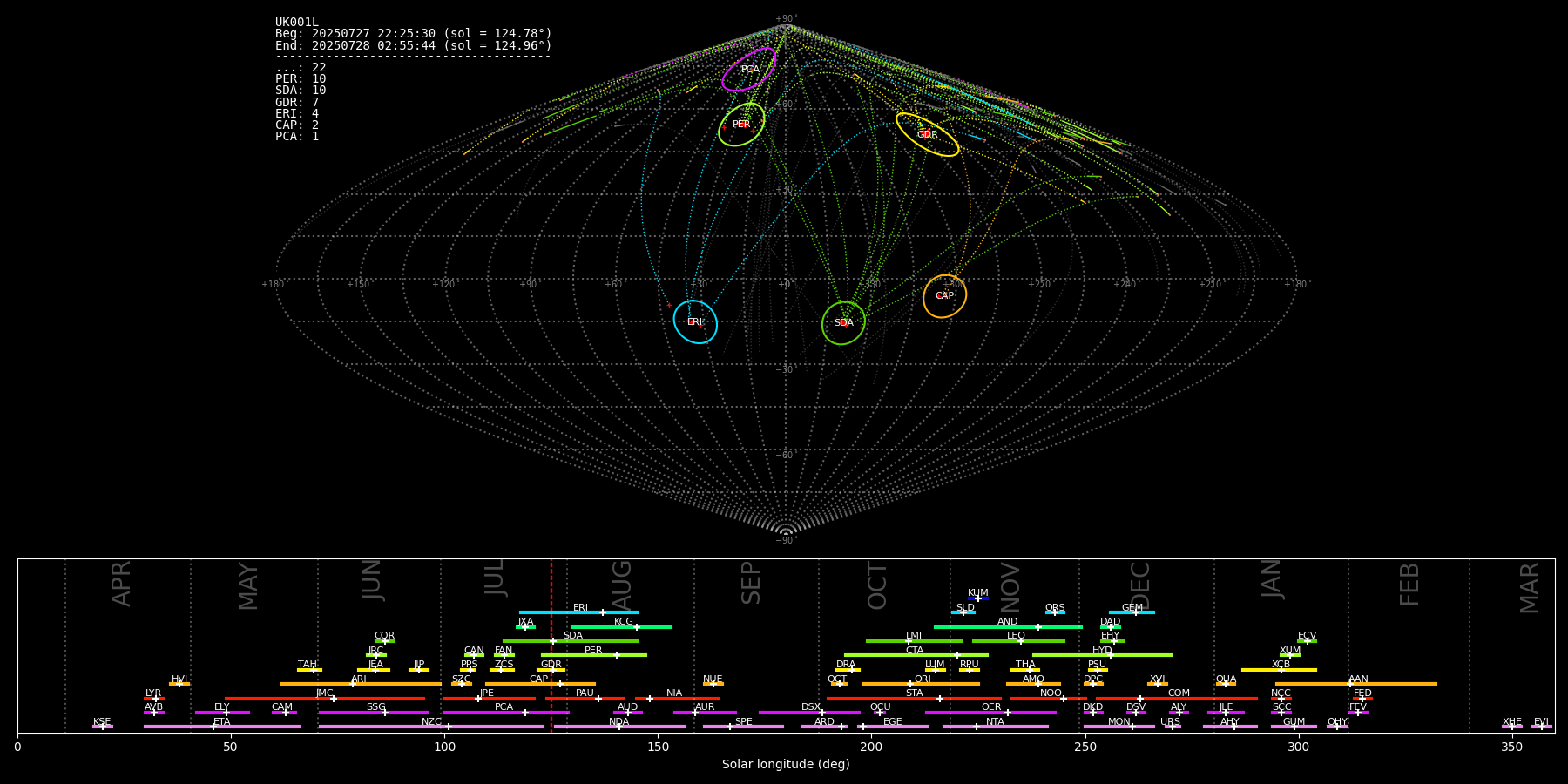Screen dimensions: 1568x784
Task: Select the '...: 22' count entry
Action: pos(301,68)
